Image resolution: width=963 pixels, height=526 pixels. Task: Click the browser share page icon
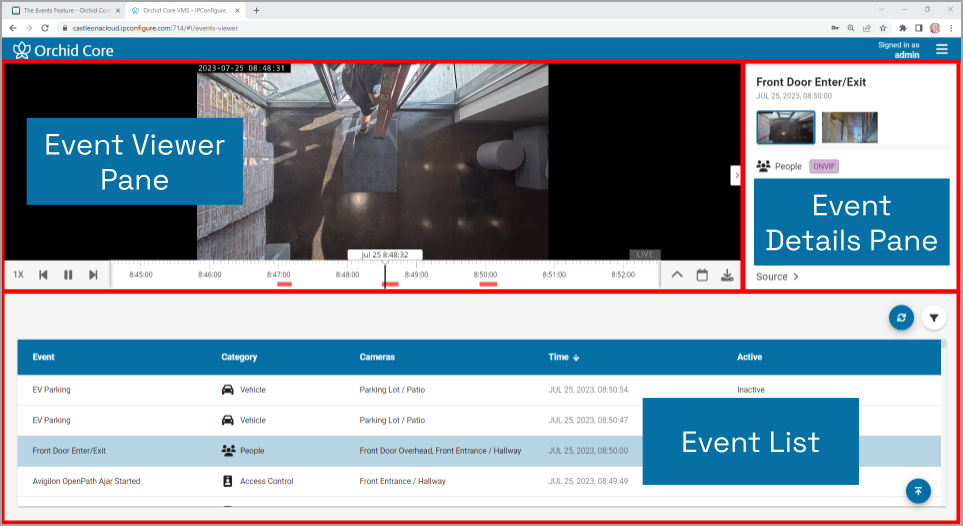[867, 28]
